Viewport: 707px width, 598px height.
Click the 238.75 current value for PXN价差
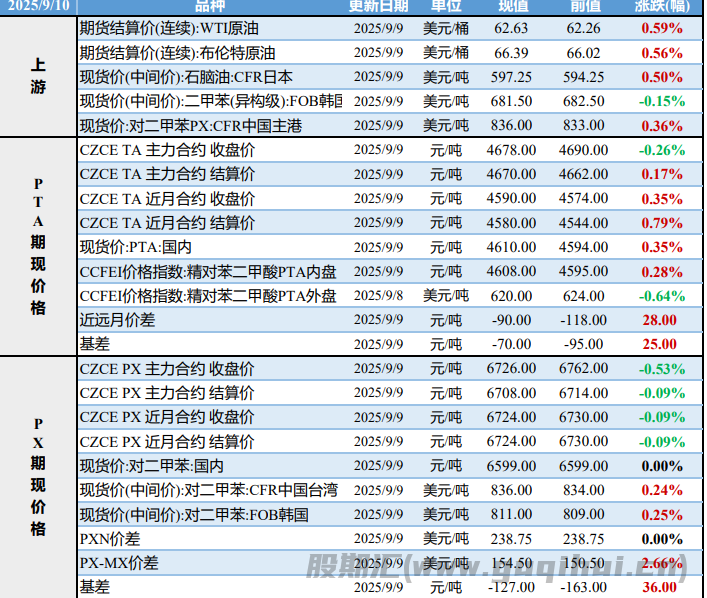tap(511, 538)
